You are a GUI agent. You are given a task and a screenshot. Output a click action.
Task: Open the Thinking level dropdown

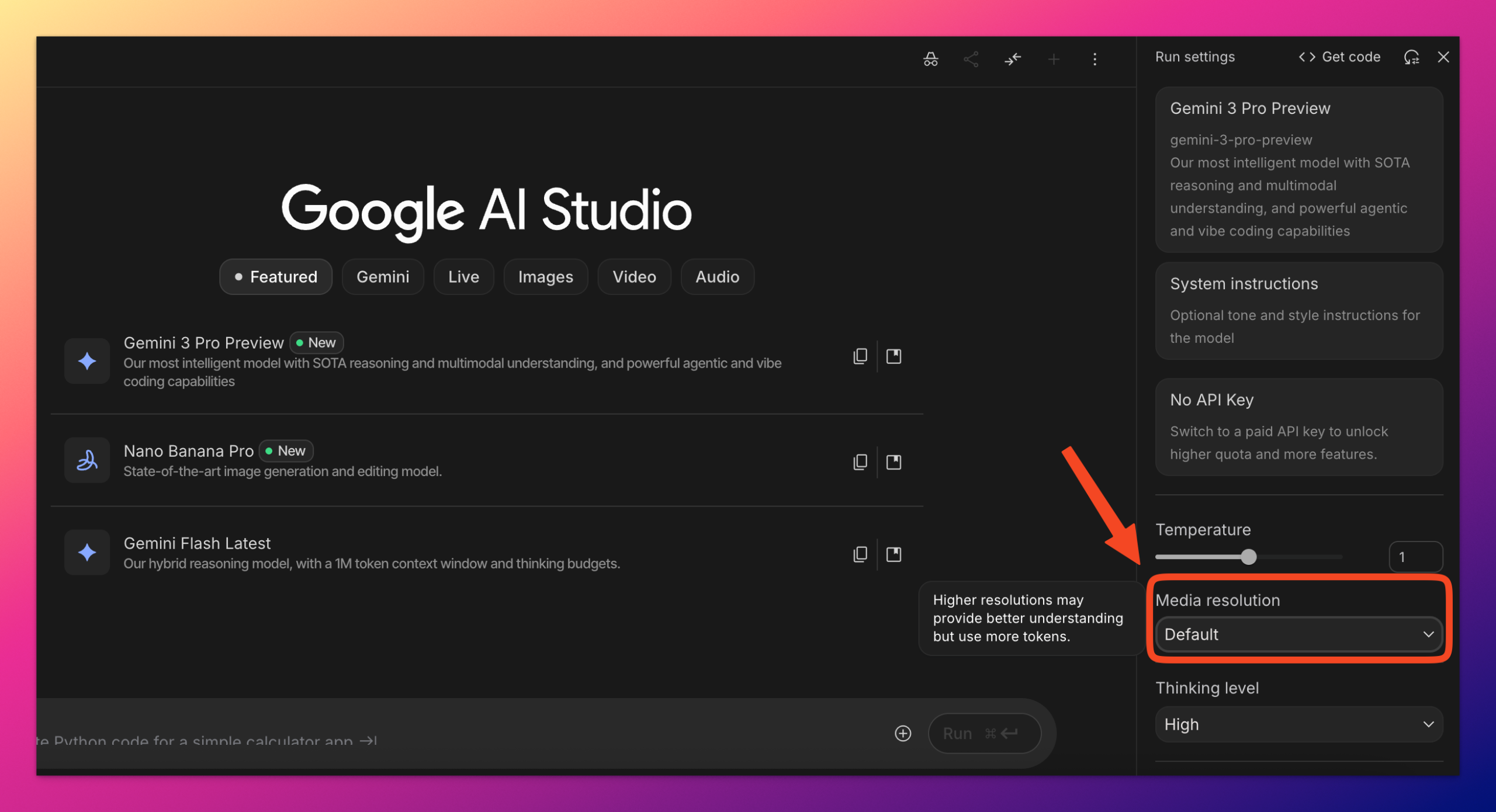(1298, 724)
